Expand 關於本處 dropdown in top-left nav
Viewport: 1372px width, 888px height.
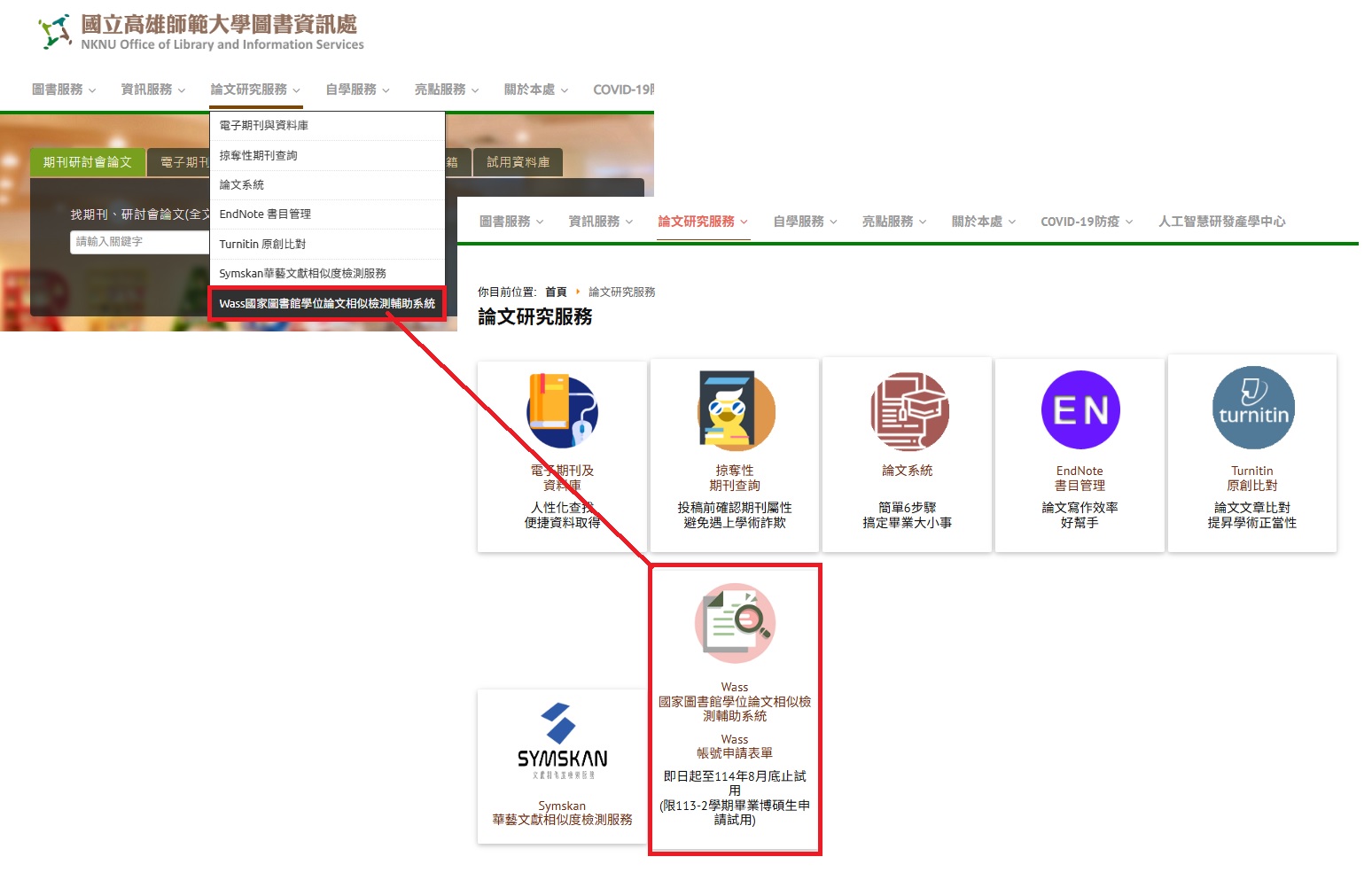point(536,90)
